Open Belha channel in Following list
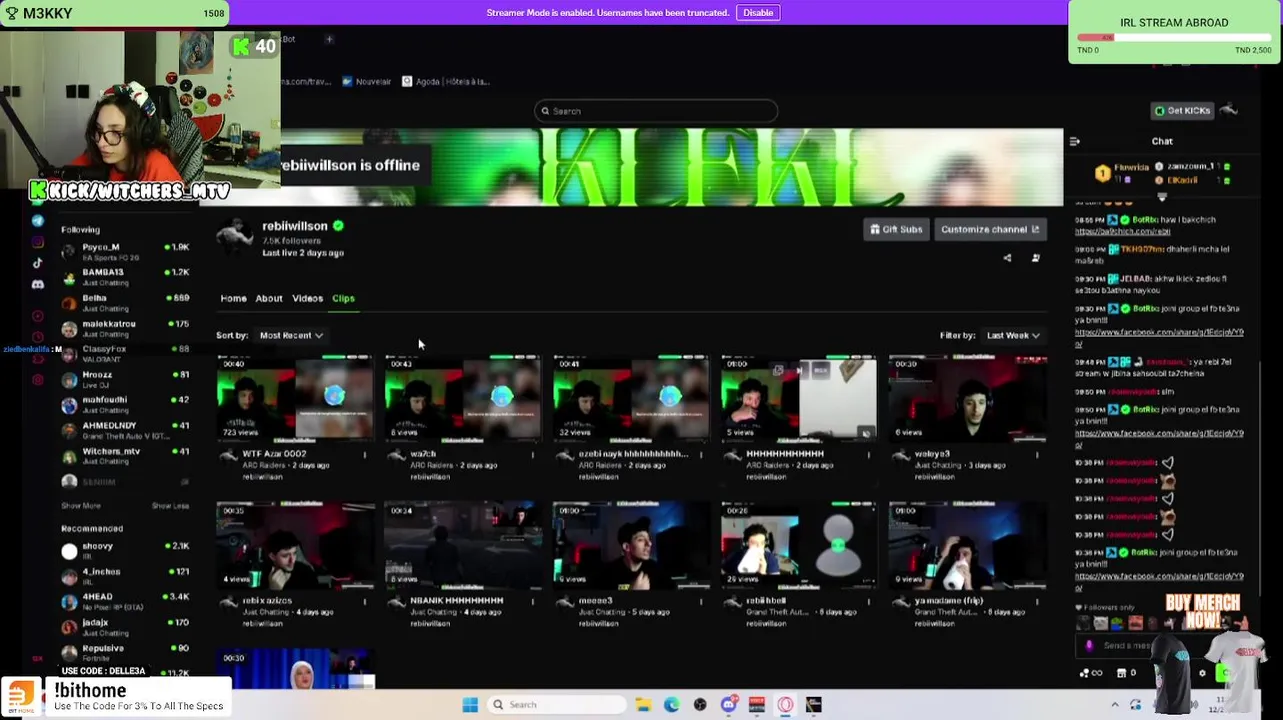The width and height of the screenshot is (1283, 720). coord(125,303)
